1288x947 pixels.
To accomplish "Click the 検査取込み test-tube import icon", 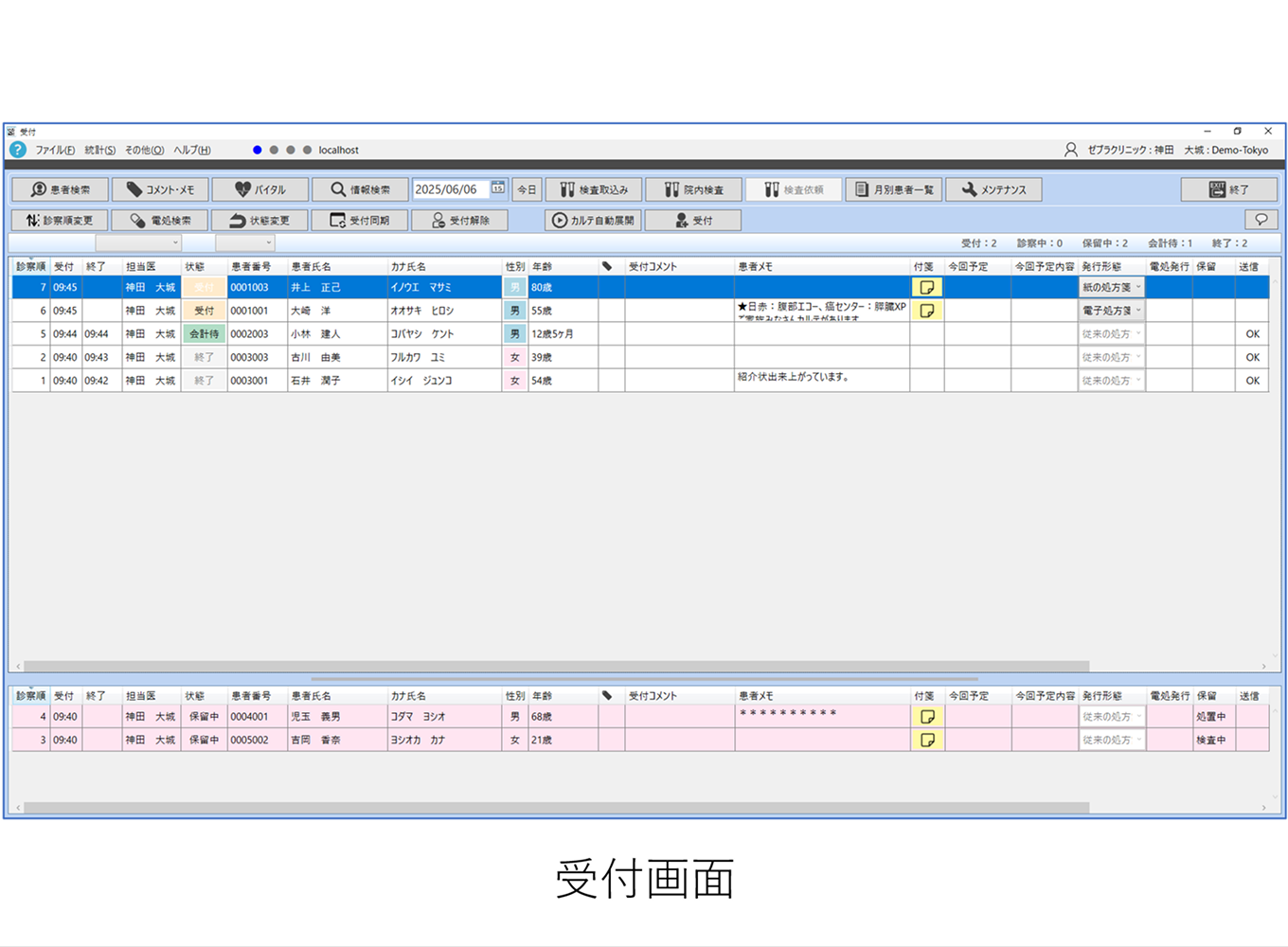I will 592,188.
